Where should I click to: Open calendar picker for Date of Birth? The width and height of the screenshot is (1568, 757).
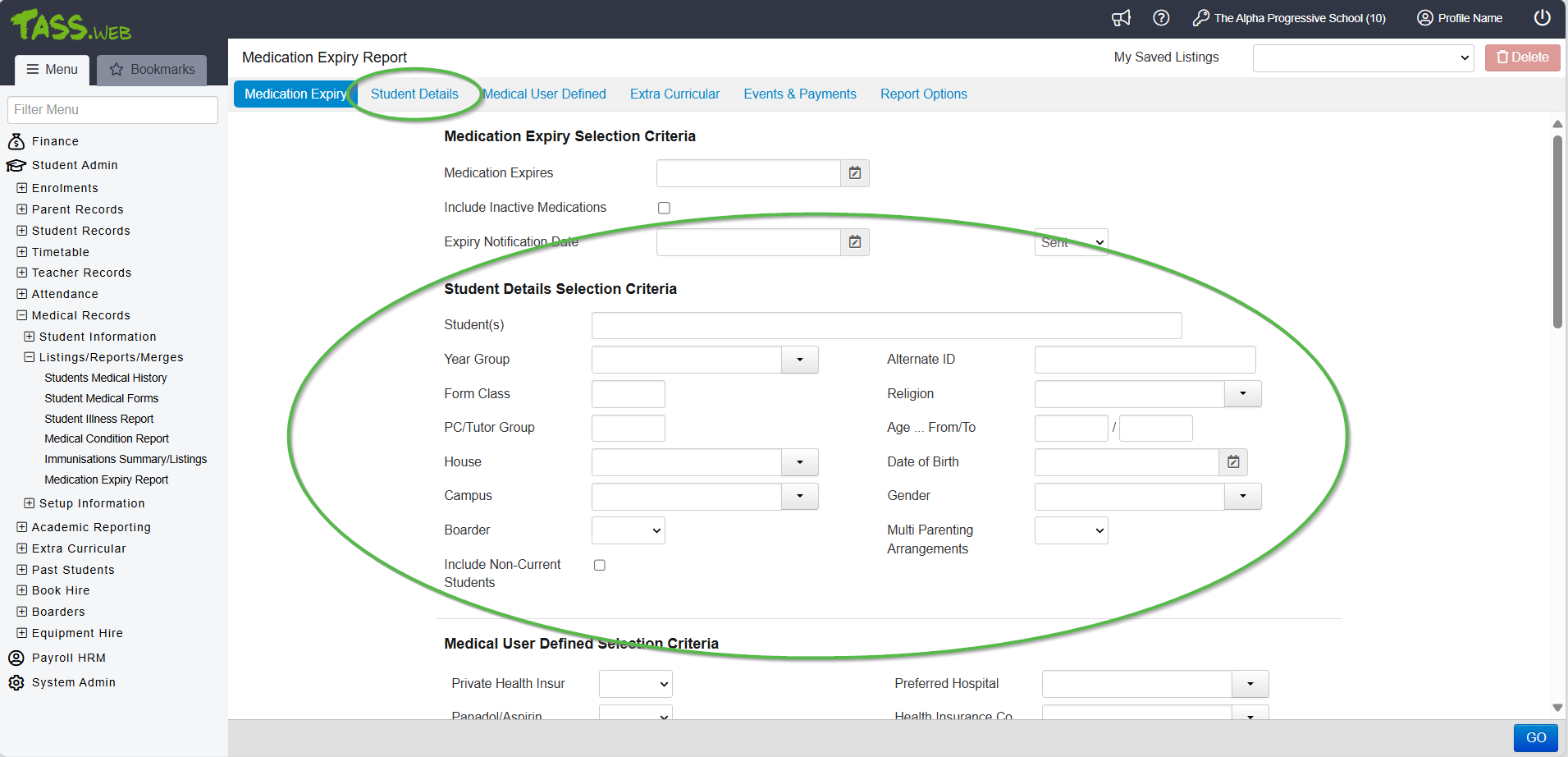(x=1233, y=462)
